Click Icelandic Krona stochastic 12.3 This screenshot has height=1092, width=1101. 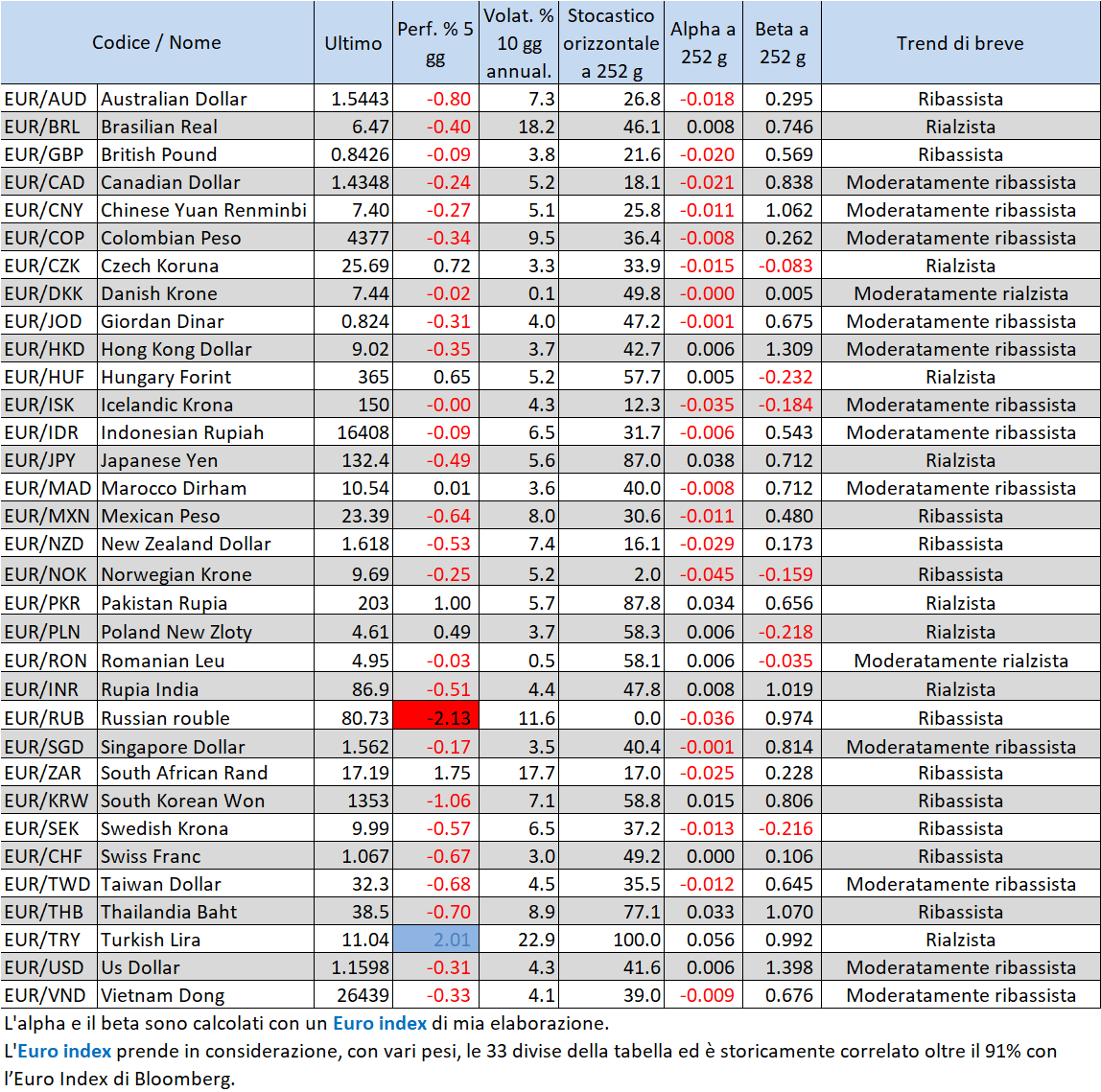pyautogui.click(x=611, y=405)
